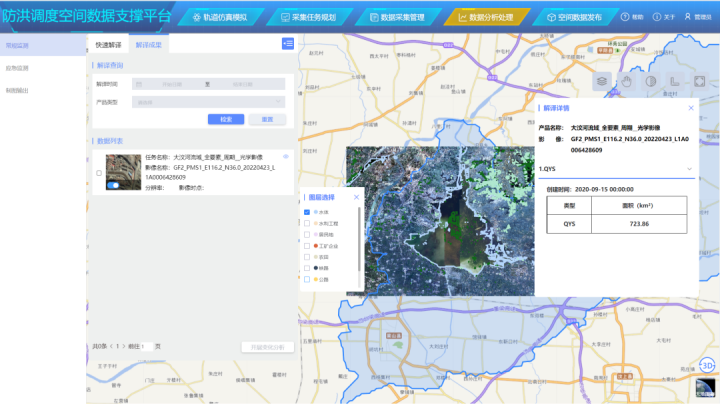The height and width of the screenshot is (404, 720).
Task: Click the half-circle contrast map tool
Action: coord(650,82)
